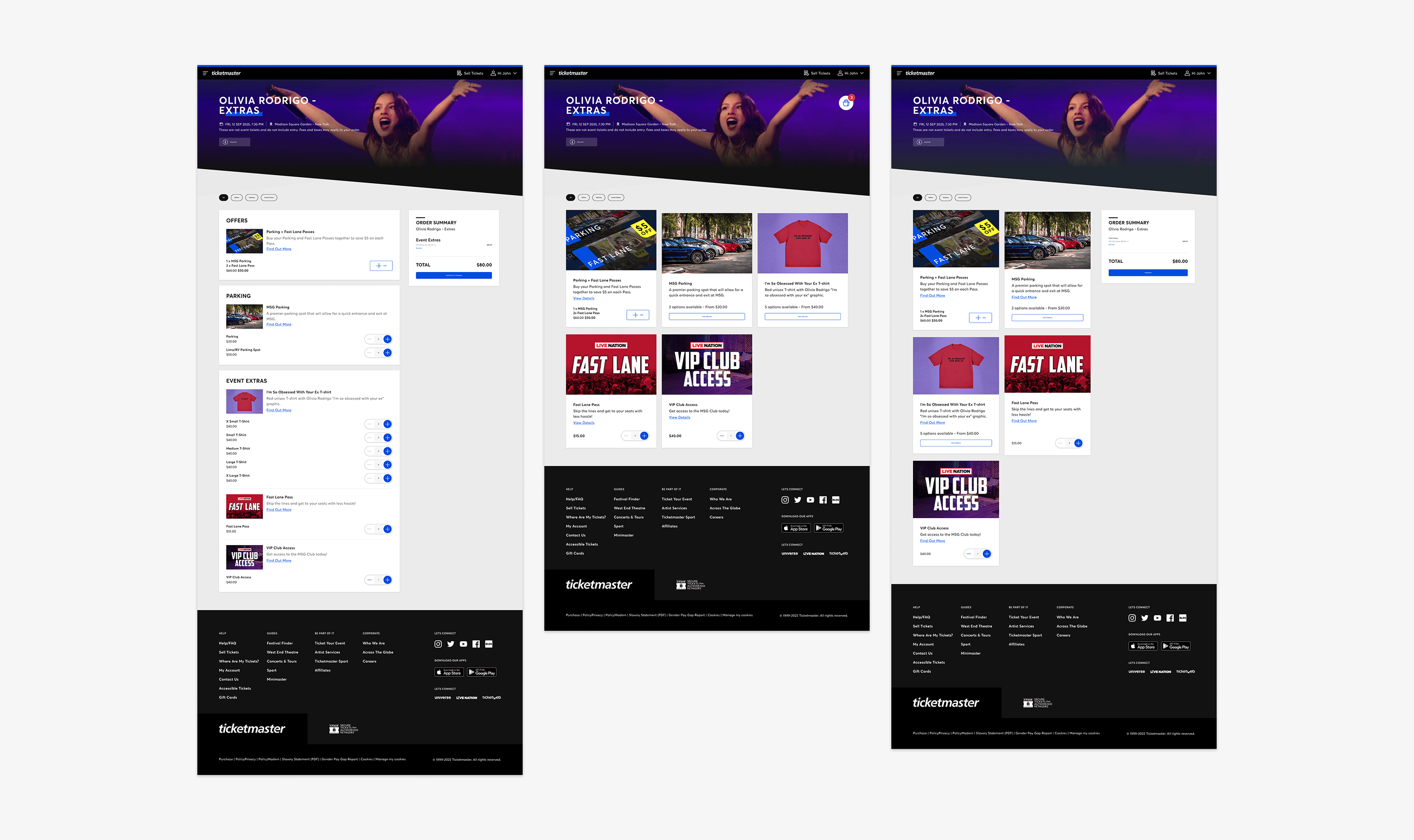Increase Medium T-Shirt quantity

tap(387, 451)
